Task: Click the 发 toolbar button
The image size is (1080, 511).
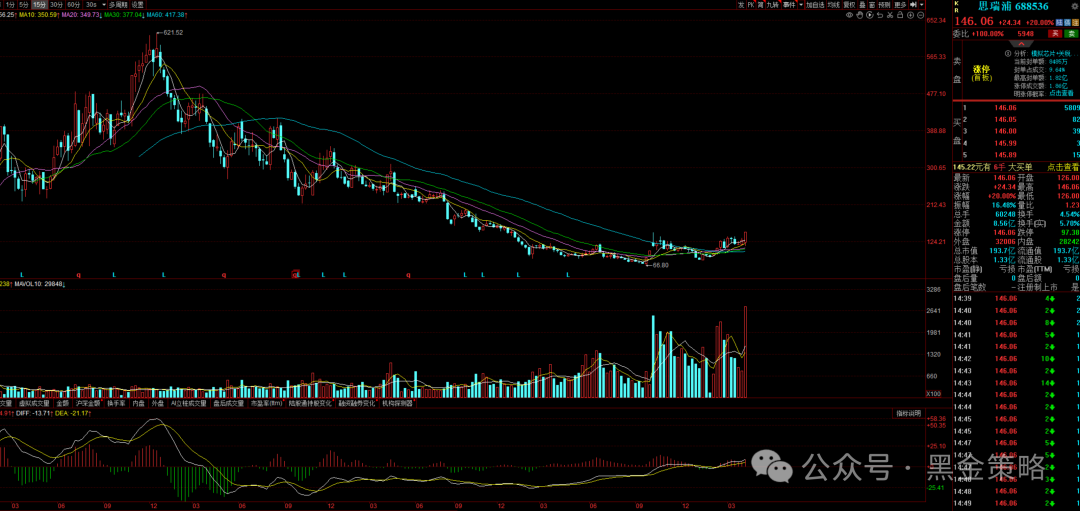Action: coord(741,5)
